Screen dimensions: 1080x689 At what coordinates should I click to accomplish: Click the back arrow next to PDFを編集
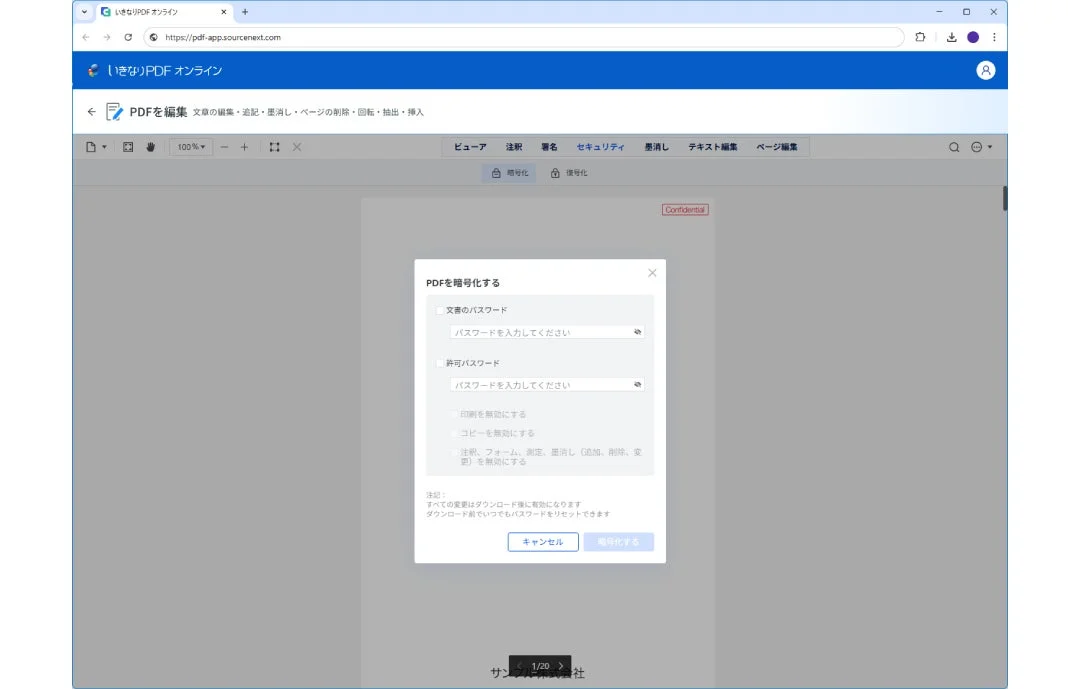pos(91,112)
